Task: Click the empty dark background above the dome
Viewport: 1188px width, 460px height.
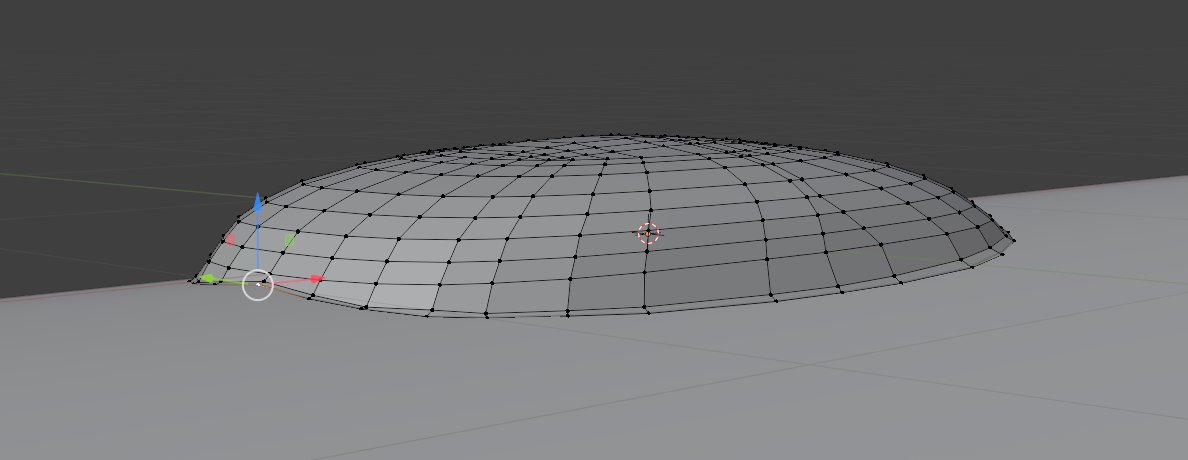Action: [x=600, y=60]
